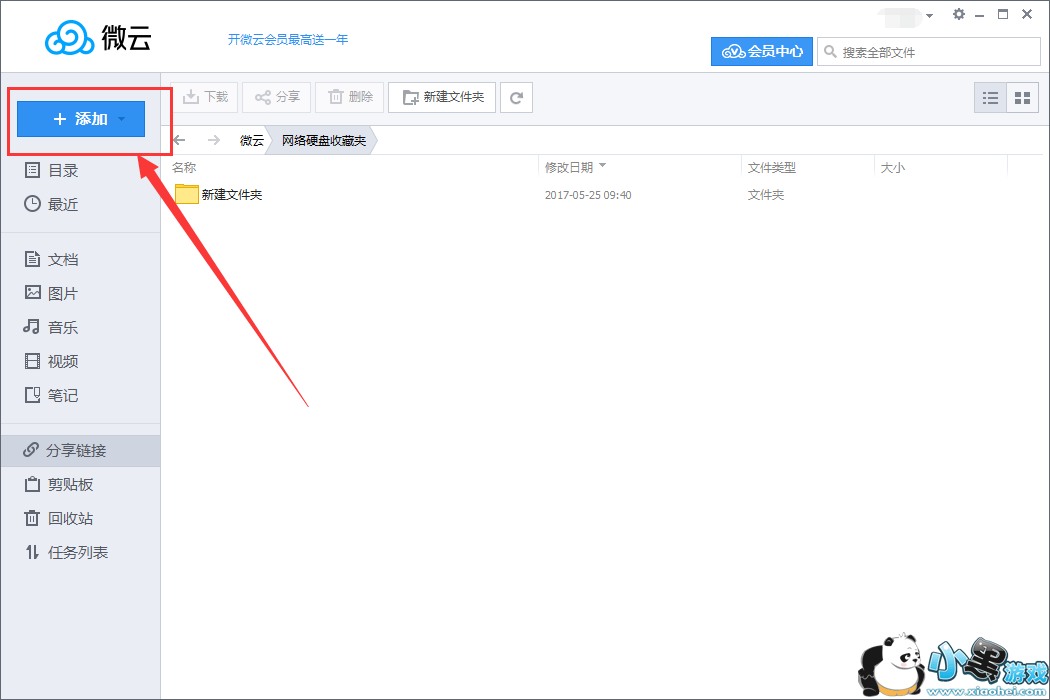Click the 搜索全部文件 search field
This screenshot has height=700, width=1050.
pos(928,52)
